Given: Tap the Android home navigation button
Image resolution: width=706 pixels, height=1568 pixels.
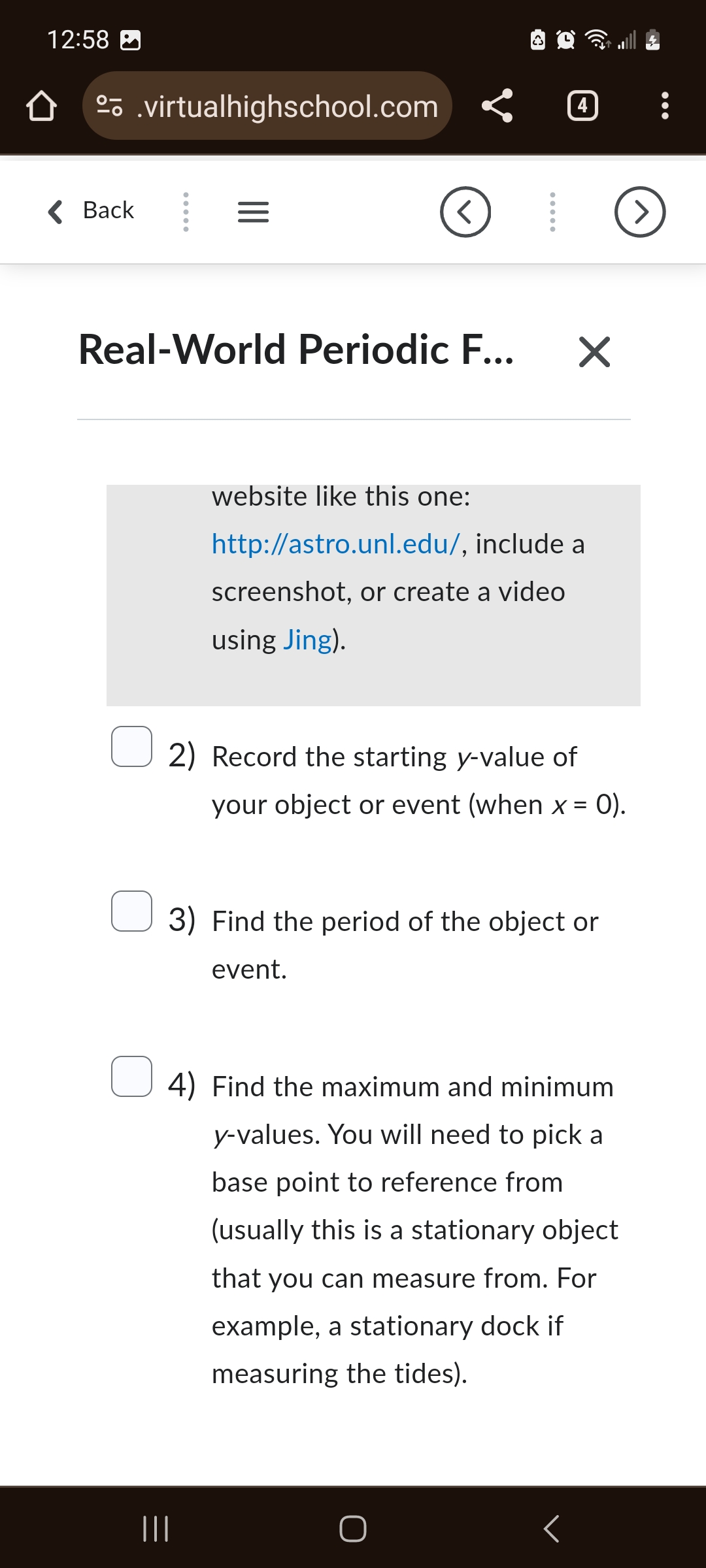Looking at the screenshot, I should [x=353, y=1527].
